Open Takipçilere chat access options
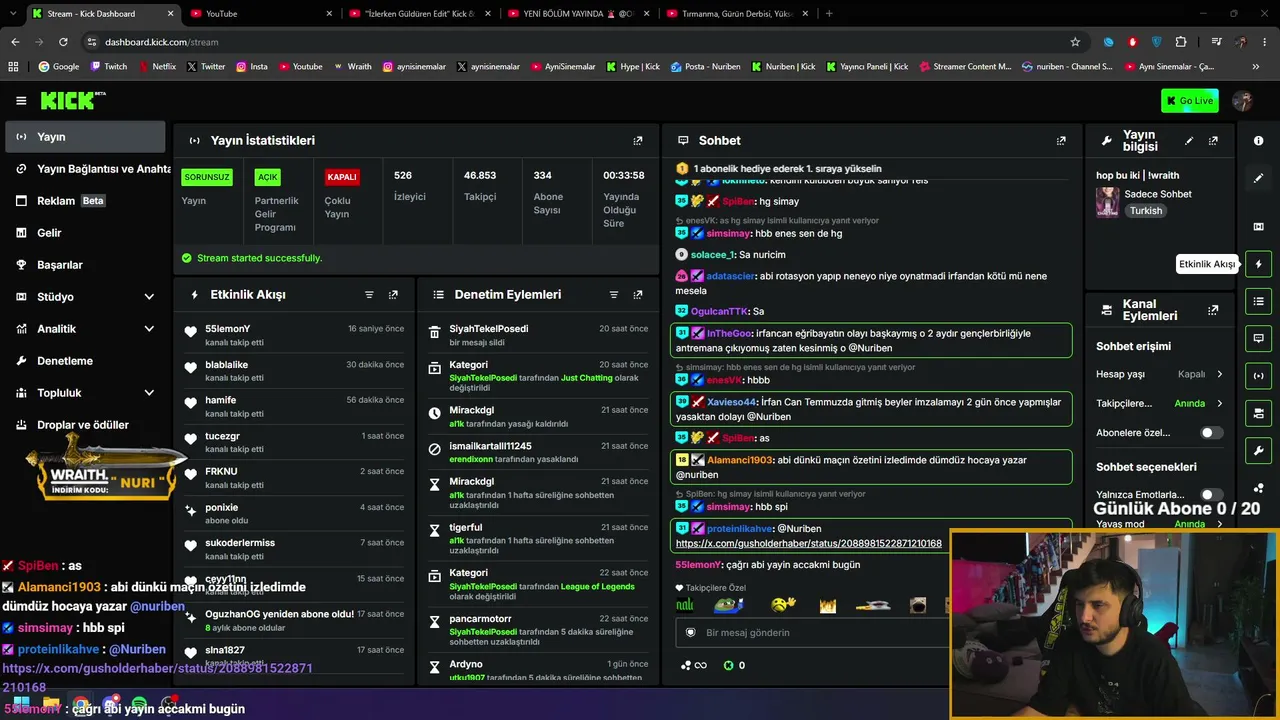Image resolution: width=1280 pixels, height=720 pixels. pos(1160,404)
